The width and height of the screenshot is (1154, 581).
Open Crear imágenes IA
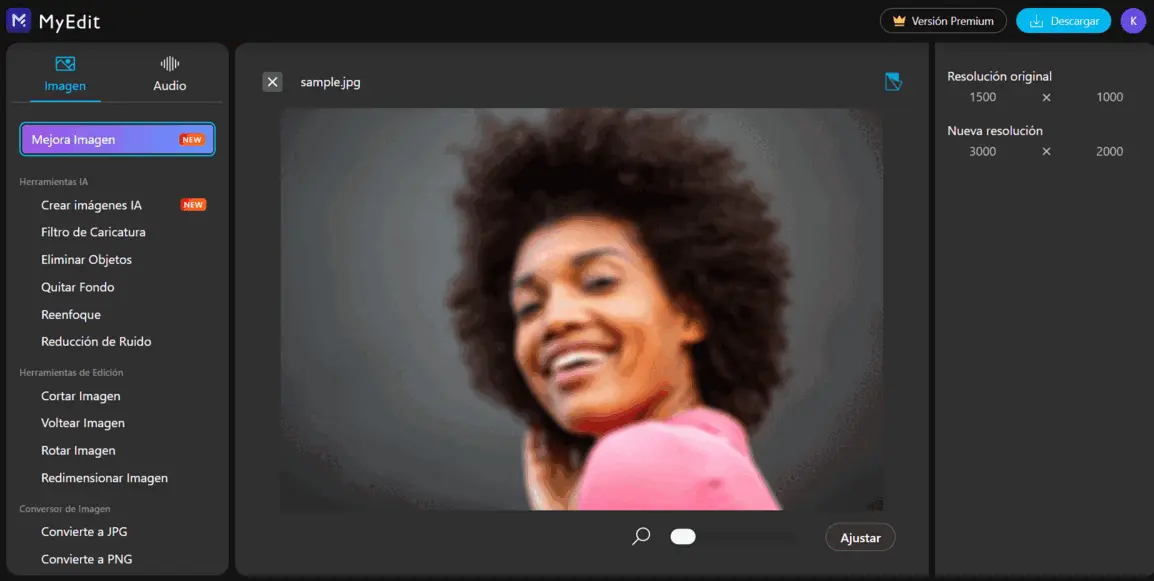click(x=91, y=205)
